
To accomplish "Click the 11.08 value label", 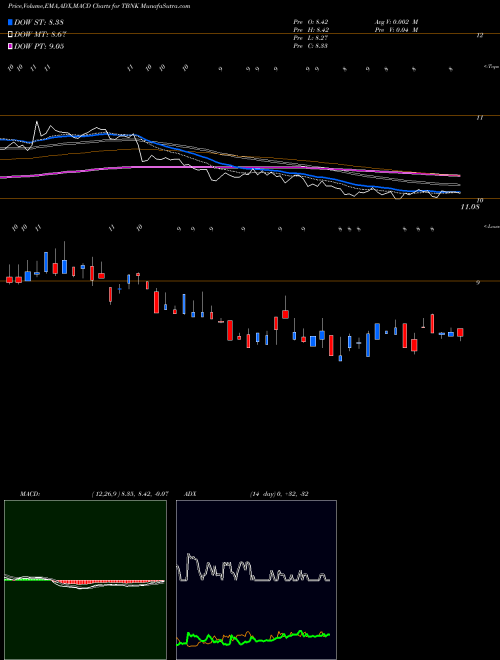I will click(x=470, y=207).
